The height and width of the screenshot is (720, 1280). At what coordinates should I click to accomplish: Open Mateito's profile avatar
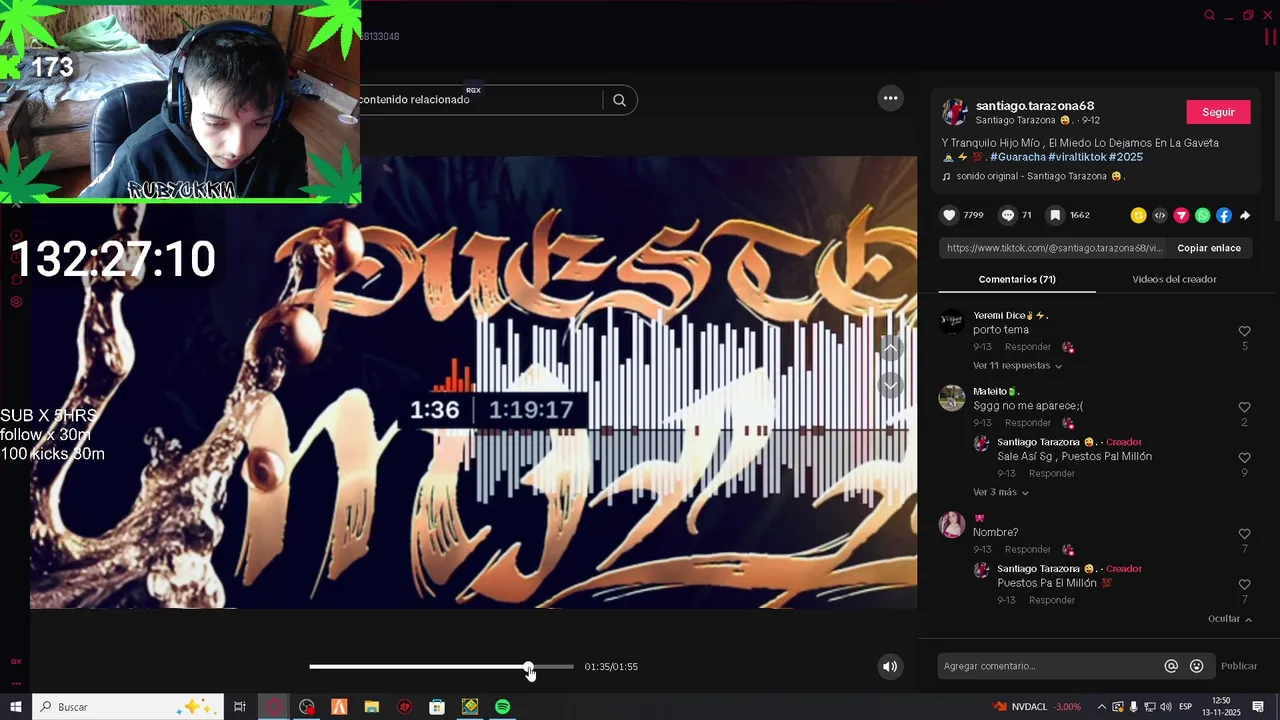point(952,398)
